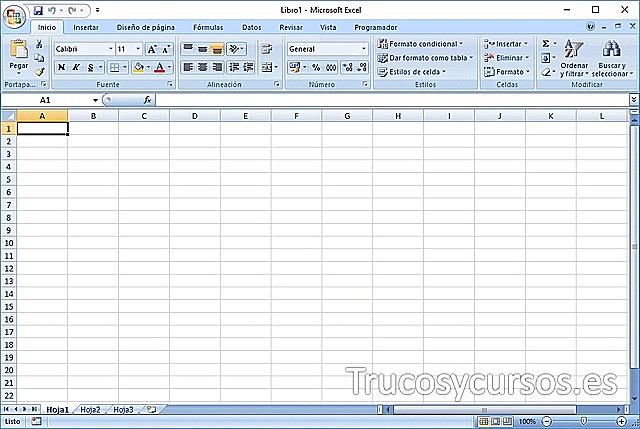
Task: Align text right
Action: point(217,67)
